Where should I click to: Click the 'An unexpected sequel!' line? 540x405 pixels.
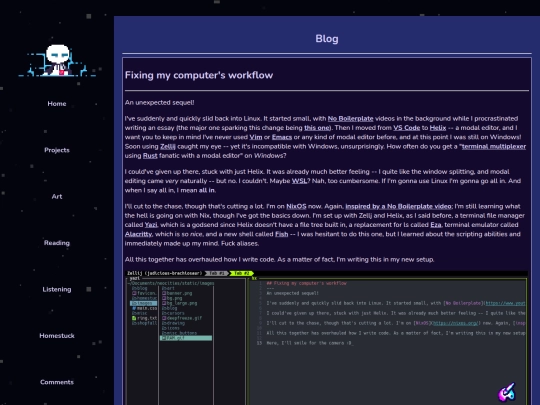pos(159,103)
